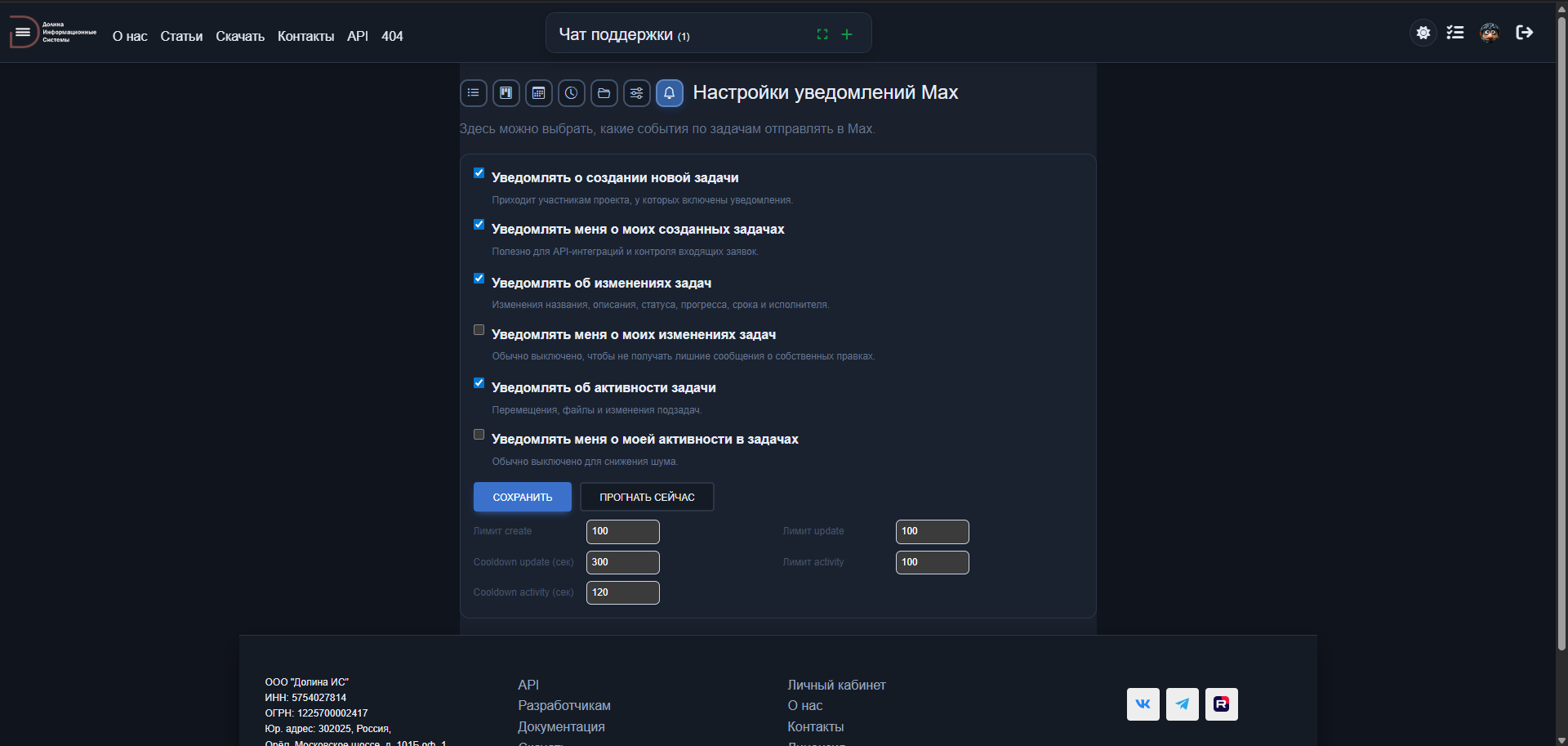Open the Rutube social link in footer
1568x746 pixels.
coord(1222,704)
